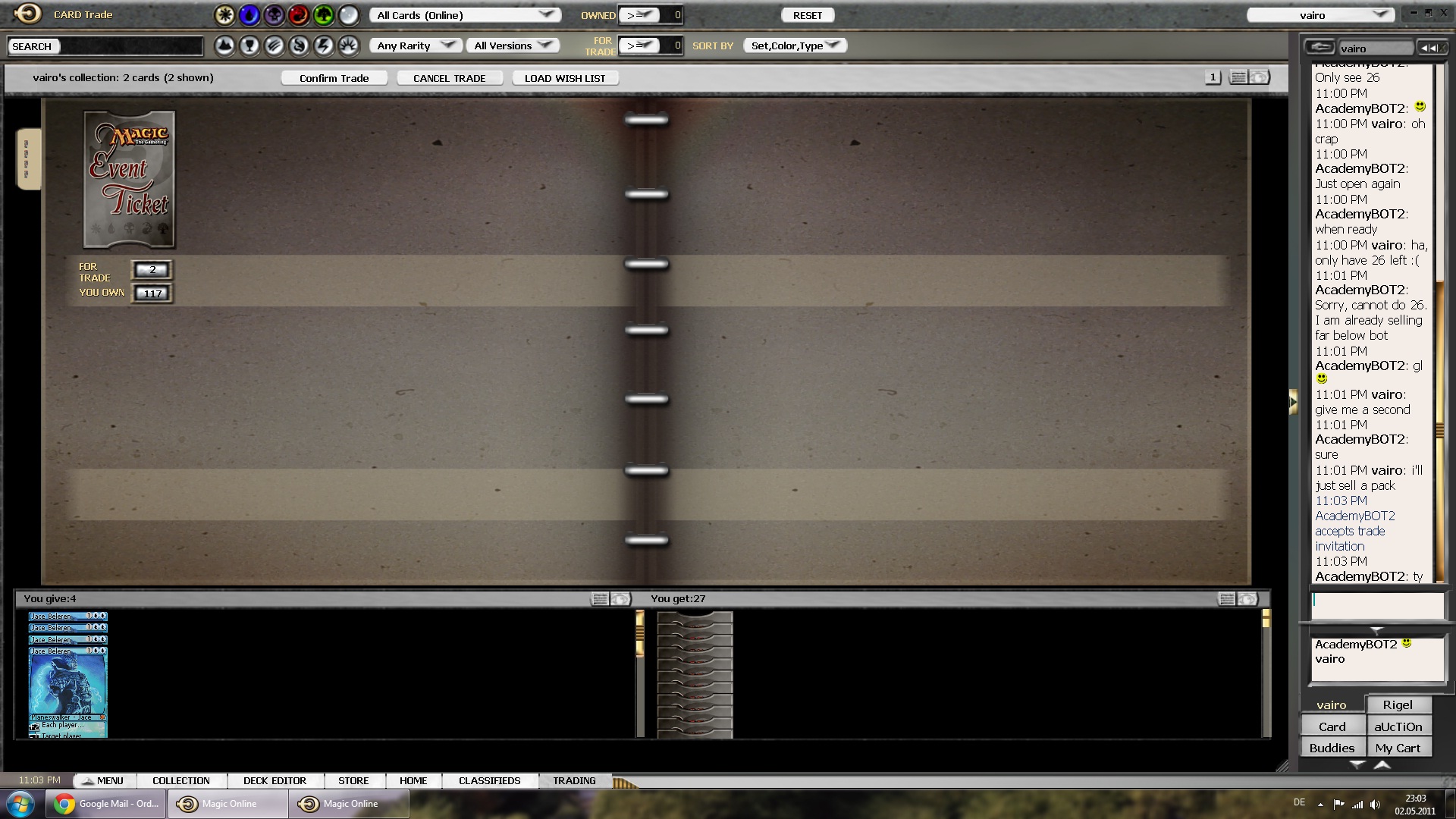The height and width of the screenshot is (819, 1456).
Task: Click the artifact goblet type filter icon
Action: click(249, 46)
